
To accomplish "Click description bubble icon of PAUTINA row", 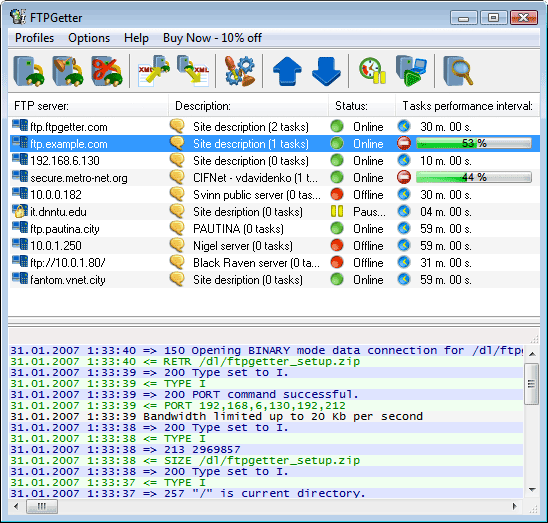I will click(177, 228).
